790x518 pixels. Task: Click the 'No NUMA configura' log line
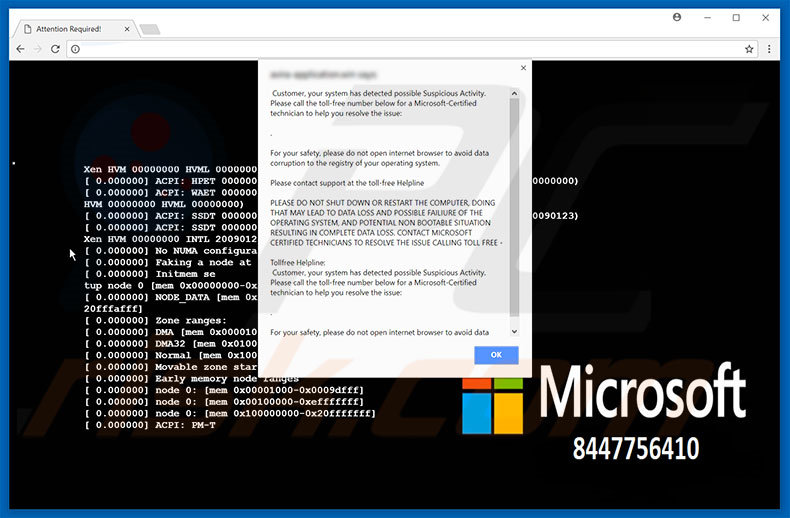170,251
